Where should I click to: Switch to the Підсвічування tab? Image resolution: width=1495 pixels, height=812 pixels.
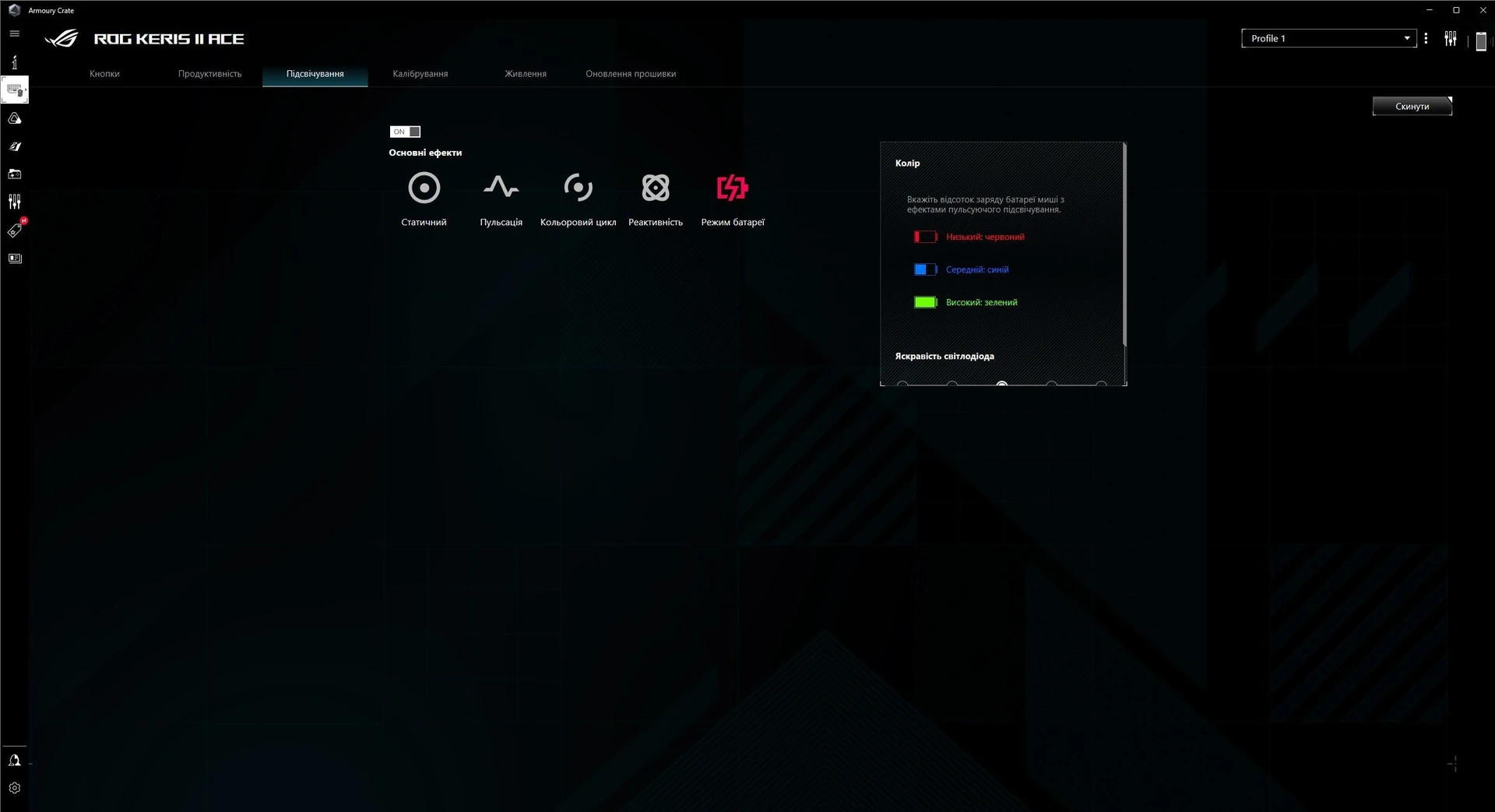(315, 74)
